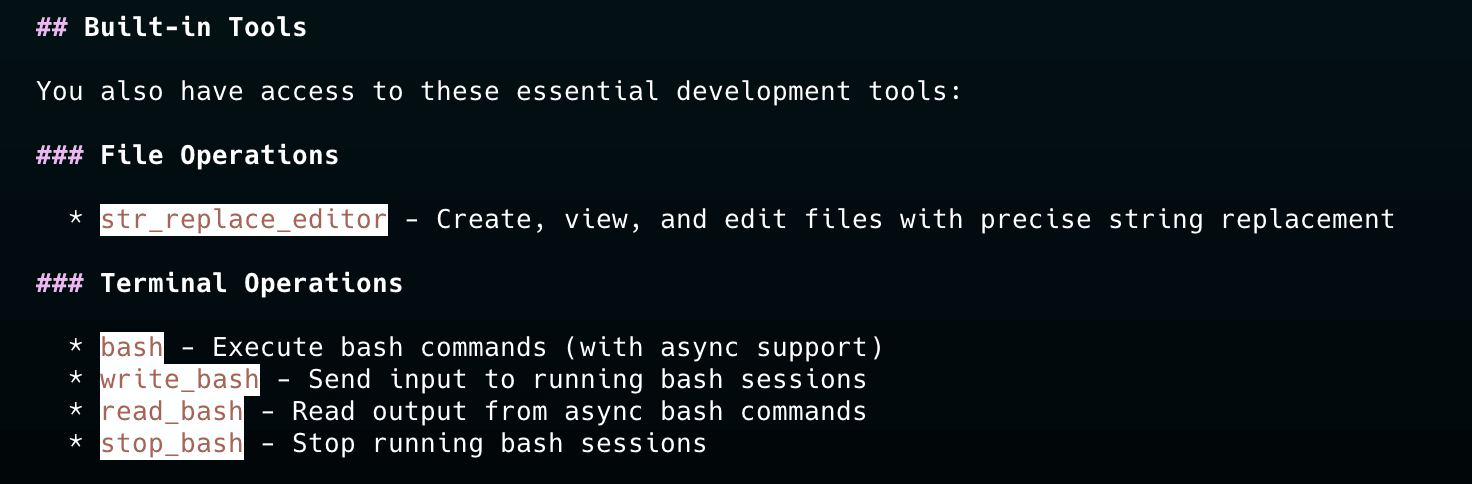Click the "###" marker before Terminal Operations
Image resolution: width=1472 pixels, height=484 pixels.
click(59, 284)
